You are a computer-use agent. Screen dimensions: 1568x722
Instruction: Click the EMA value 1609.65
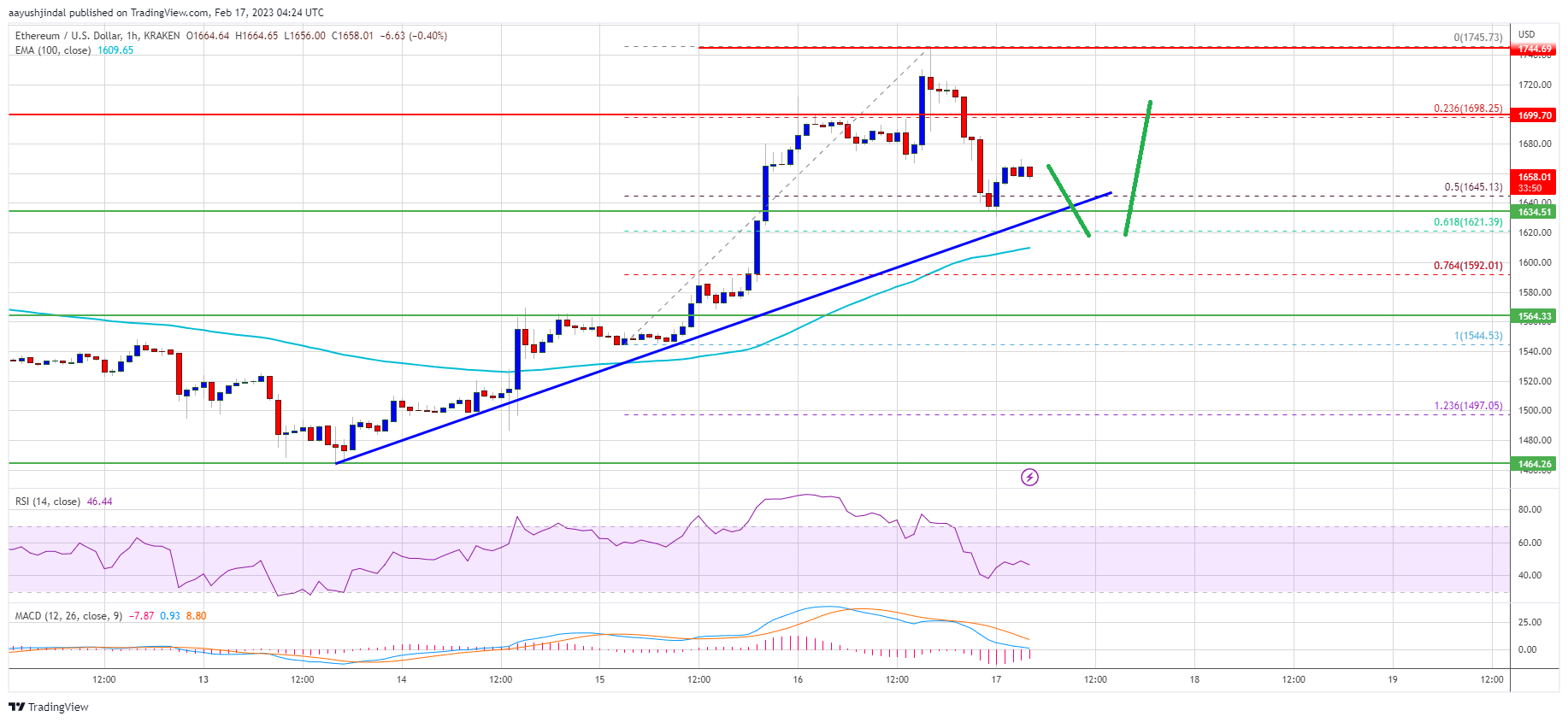(115, 50)
